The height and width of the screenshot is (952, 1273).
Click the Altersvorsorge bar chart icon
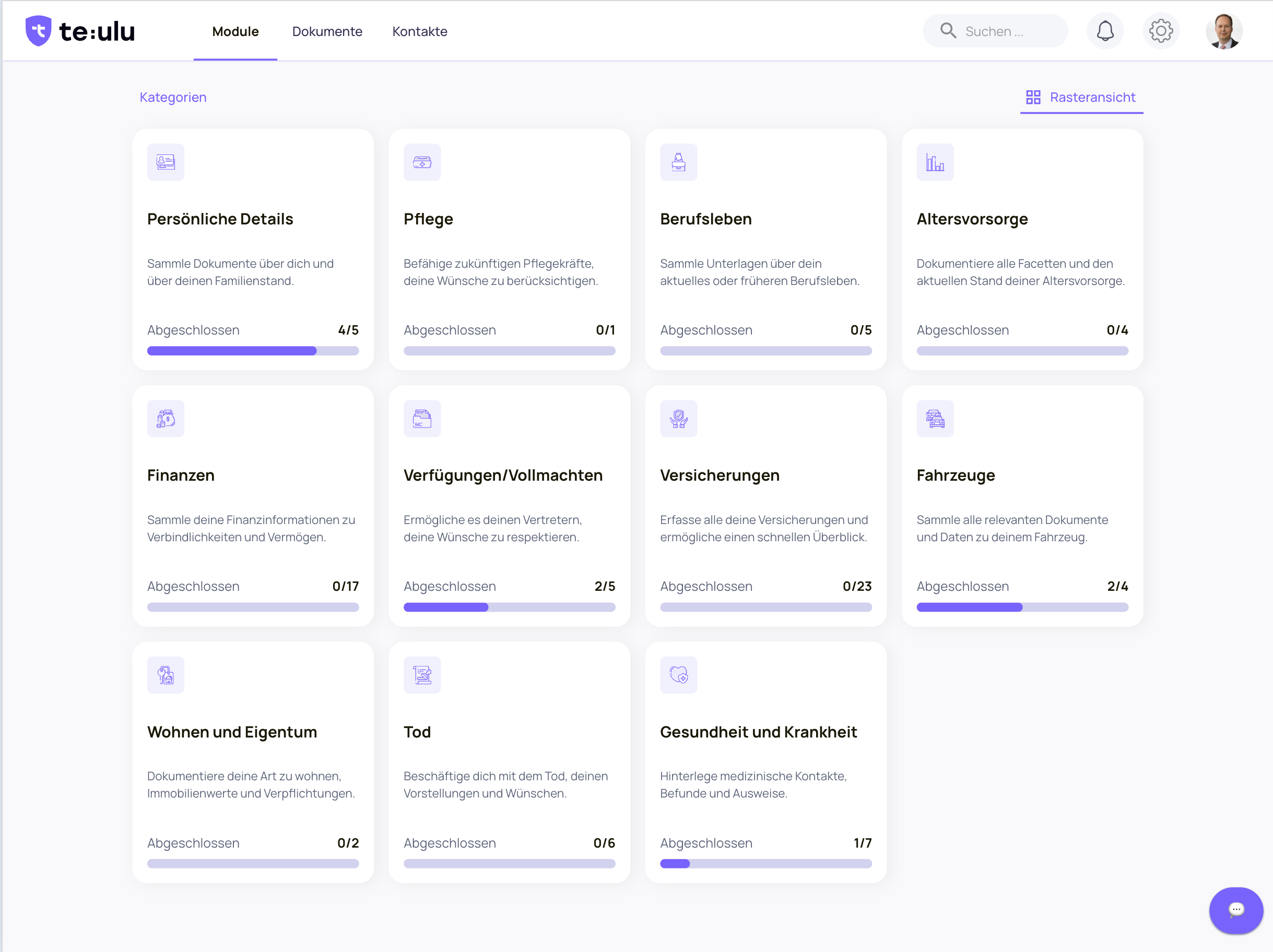935,162
